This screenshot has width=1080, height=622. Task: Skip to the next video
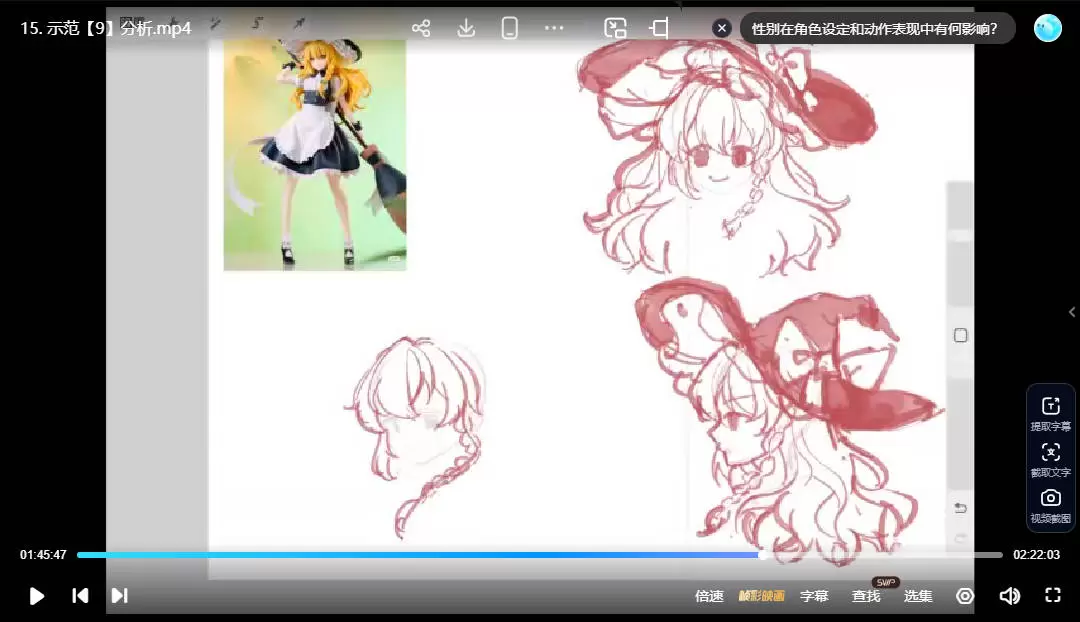tap(119, 596)
